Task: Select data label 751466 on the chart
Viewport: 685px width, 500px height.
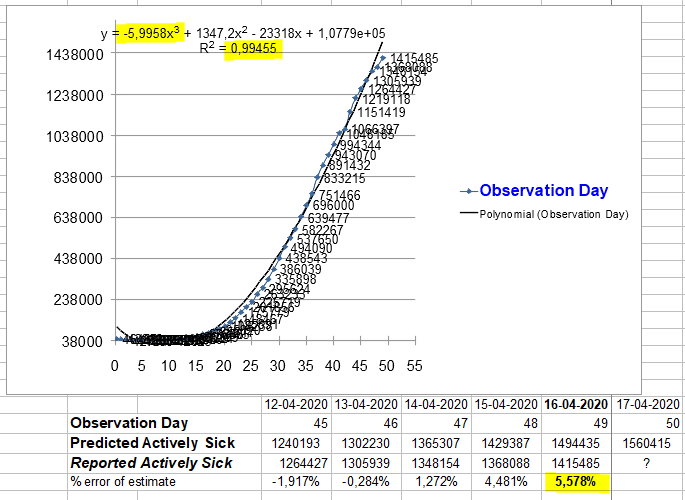Action: coord(340,195)
